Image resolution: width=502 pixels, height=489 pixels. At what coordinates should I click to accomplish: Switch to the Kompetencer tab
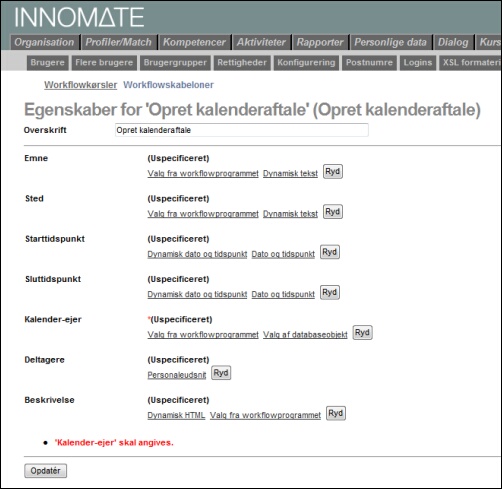[194, 42]
